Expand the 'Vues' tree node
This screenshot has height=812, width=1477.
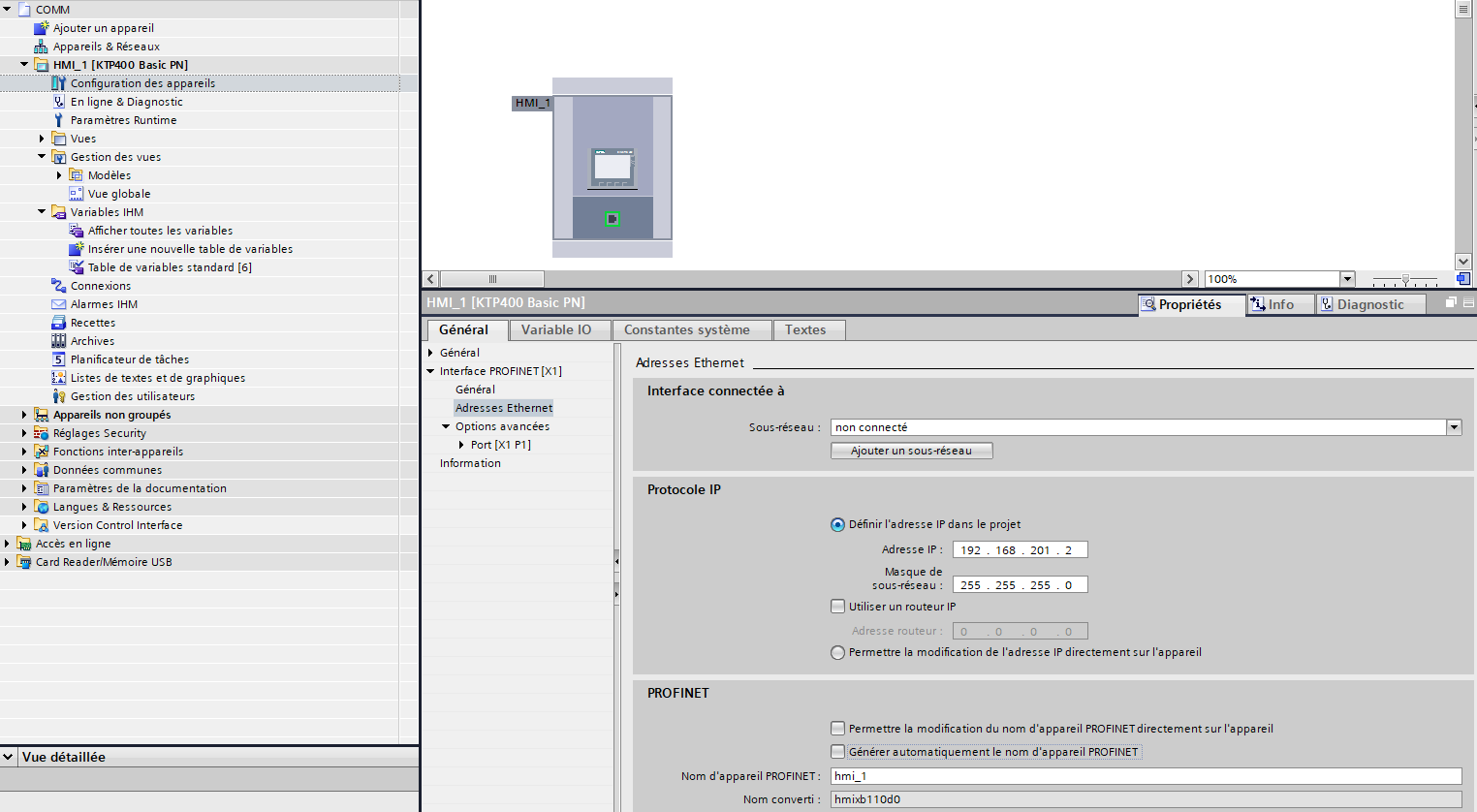coord(42,139)
